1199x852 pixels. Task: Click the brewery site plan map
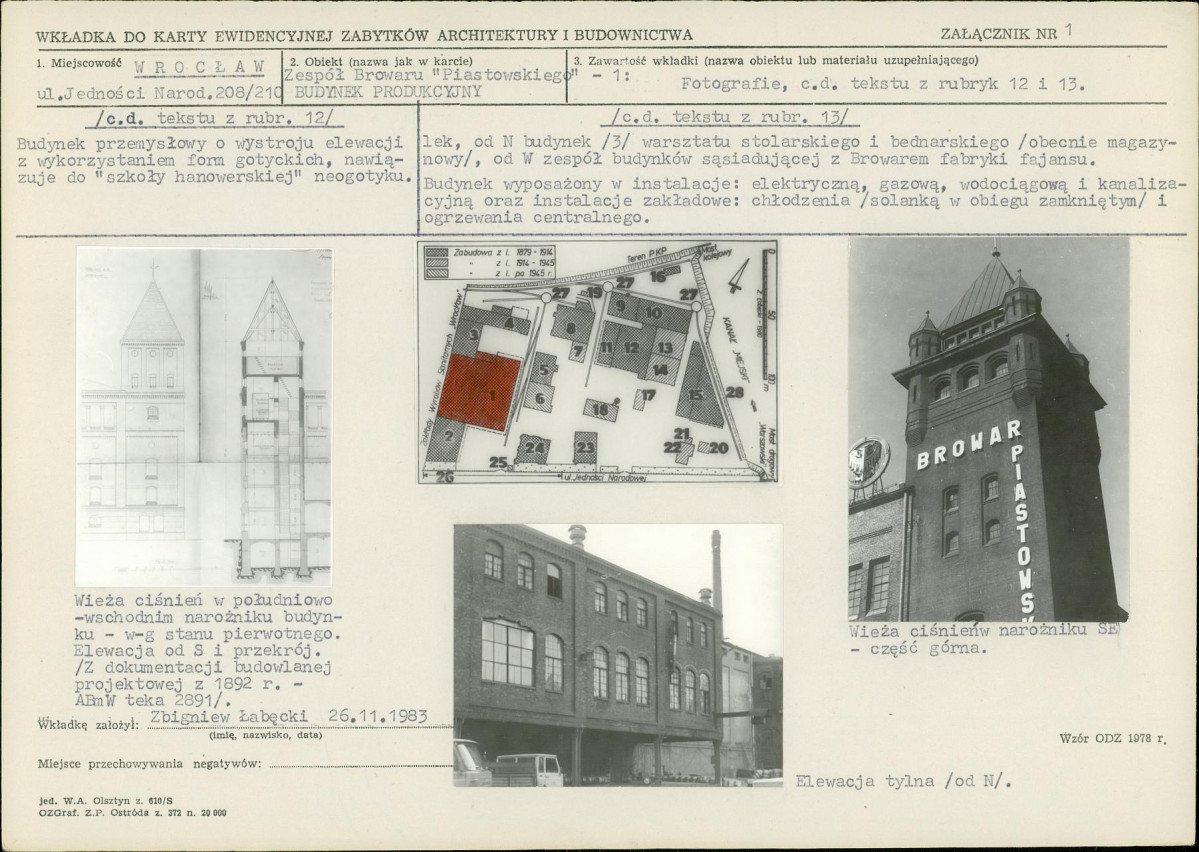point(598,363)
